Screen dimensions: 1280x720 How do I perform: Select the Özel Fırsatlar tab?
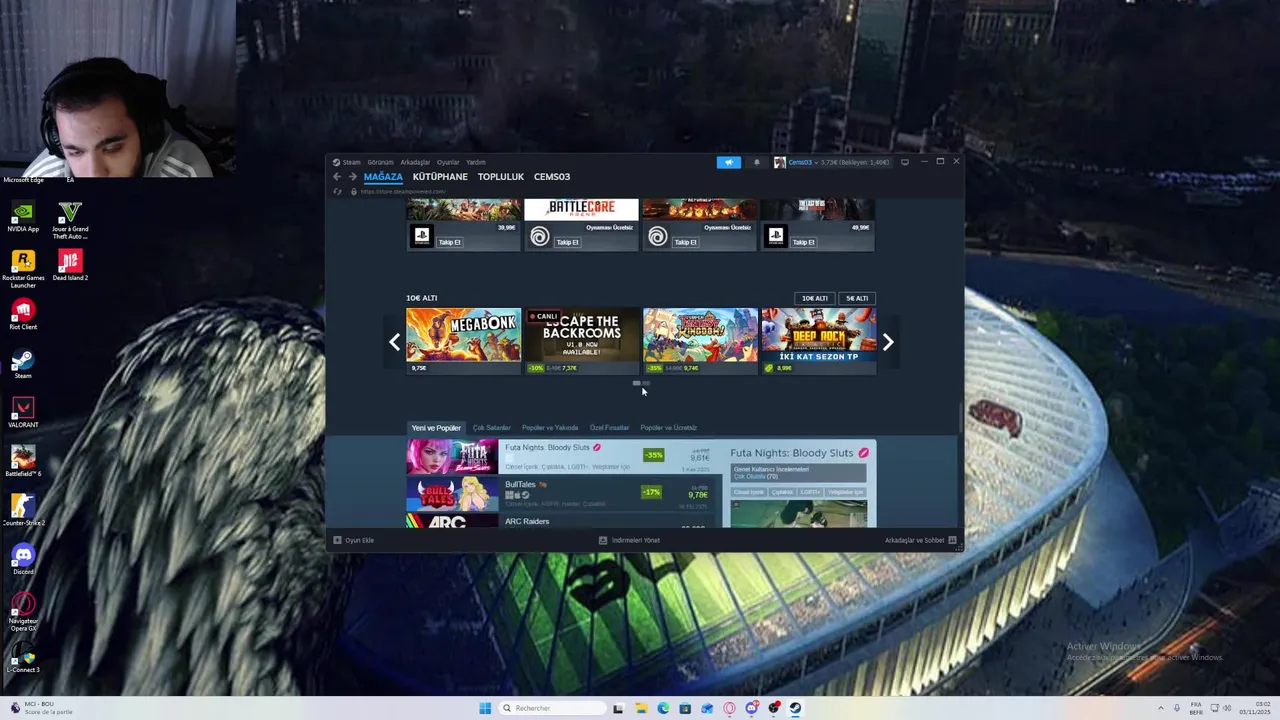[609, 428]
